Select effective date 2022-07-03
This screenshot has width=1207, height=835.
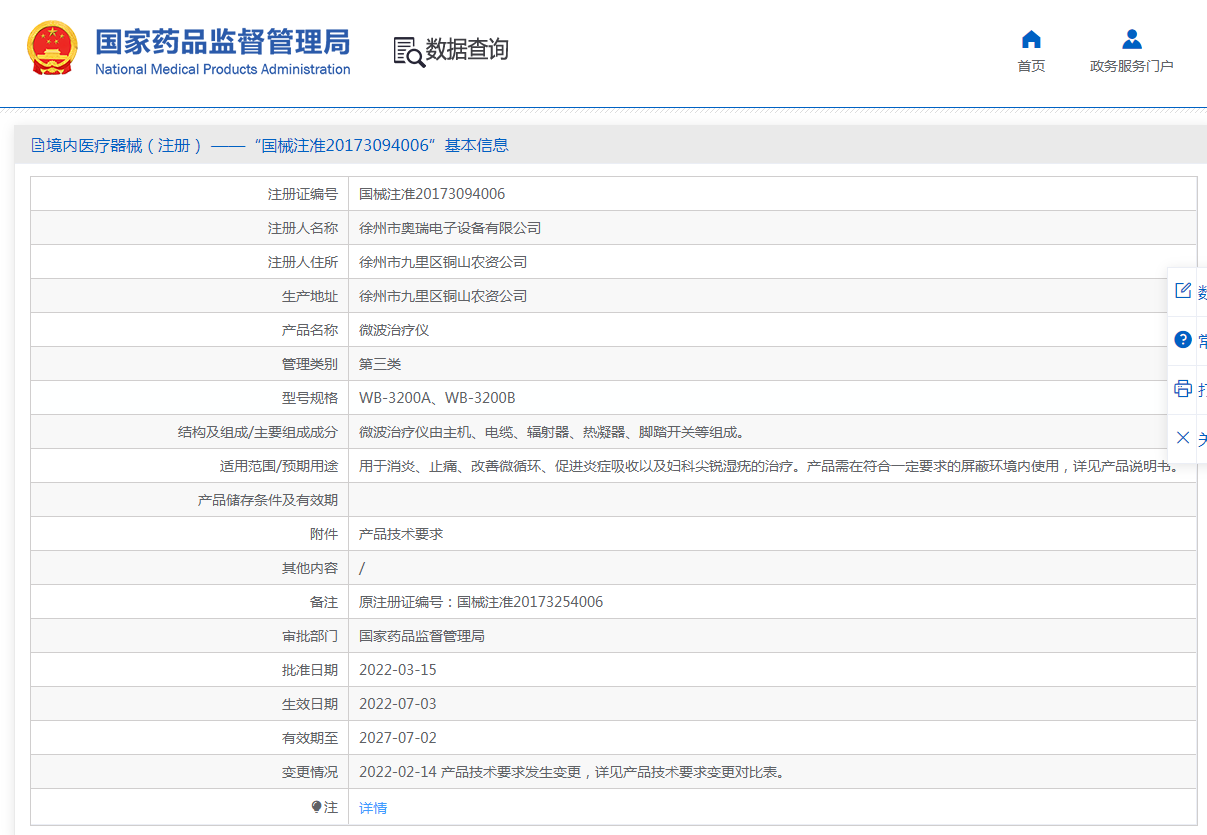(x=398, y=704)
